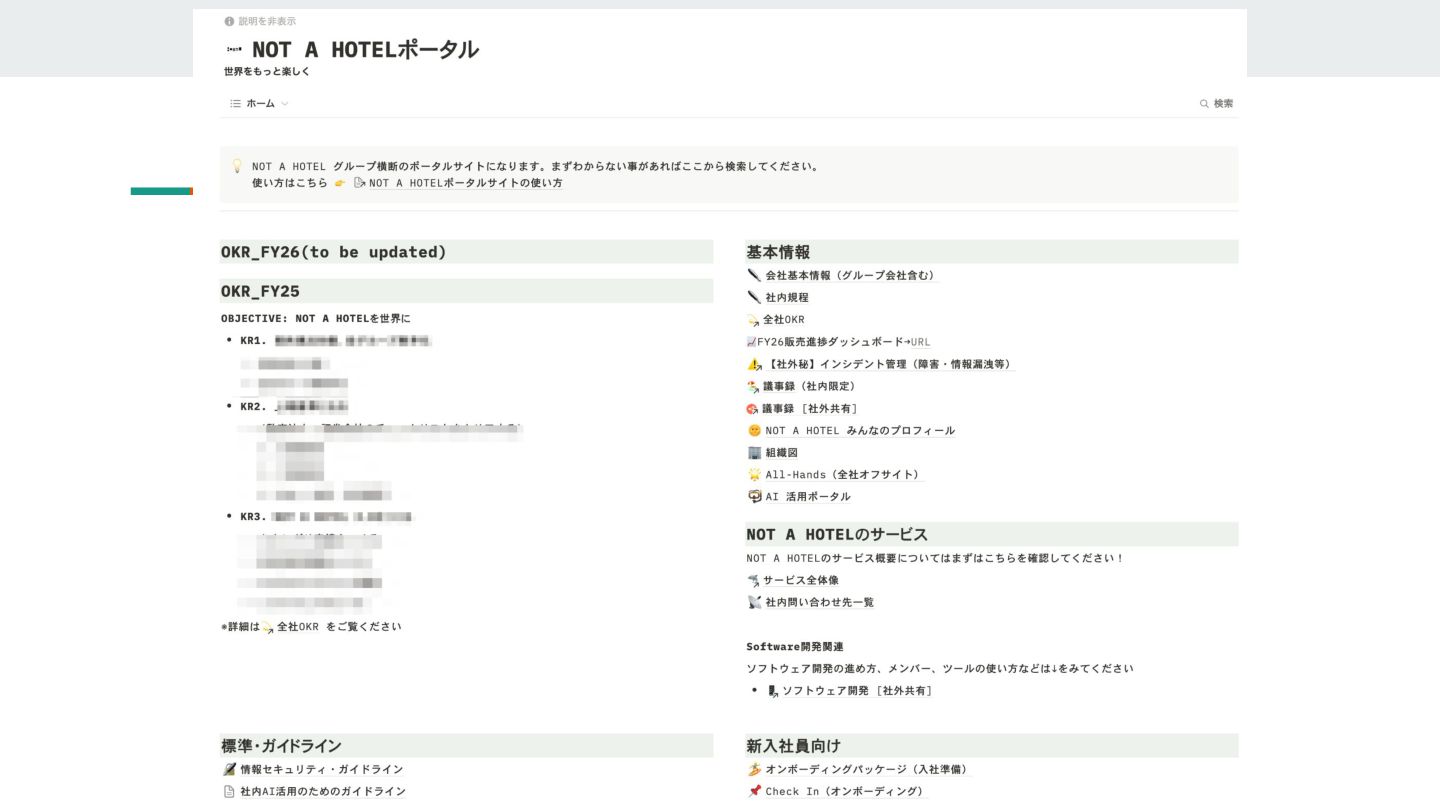Open All-Hands（全社オフサイト）page
1440x810 pixels.
click(842, 475)
